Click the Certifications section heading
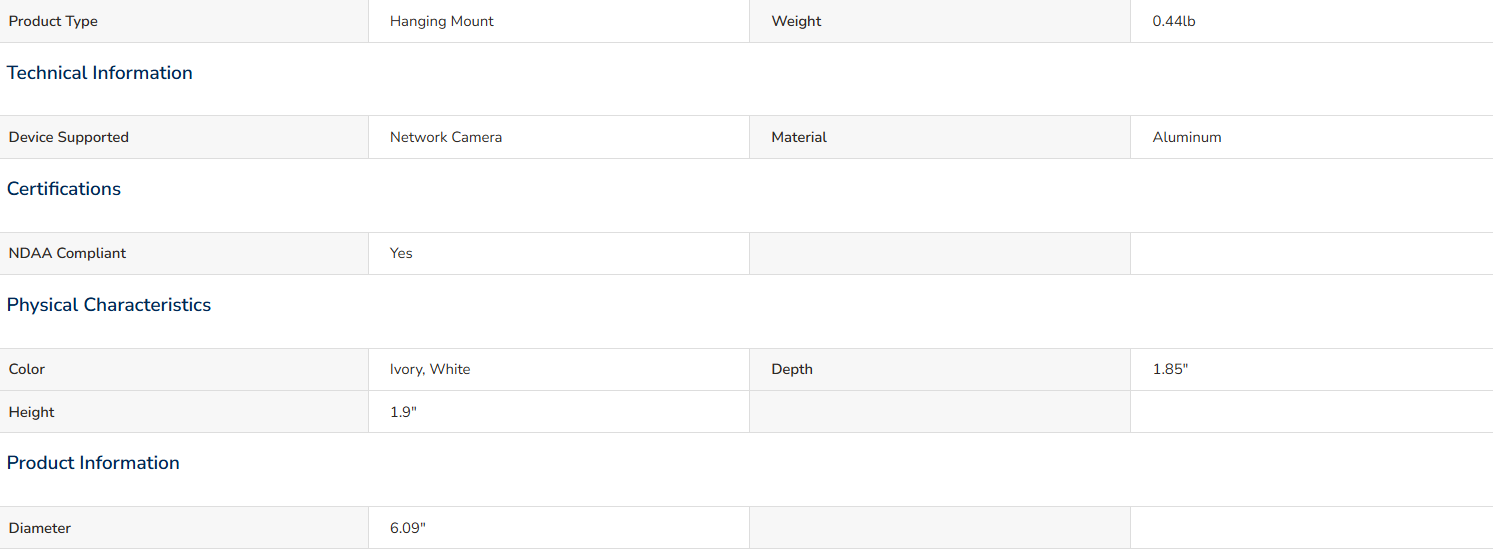This screenshot has height=553, width=1493. [x=64, y=189]
